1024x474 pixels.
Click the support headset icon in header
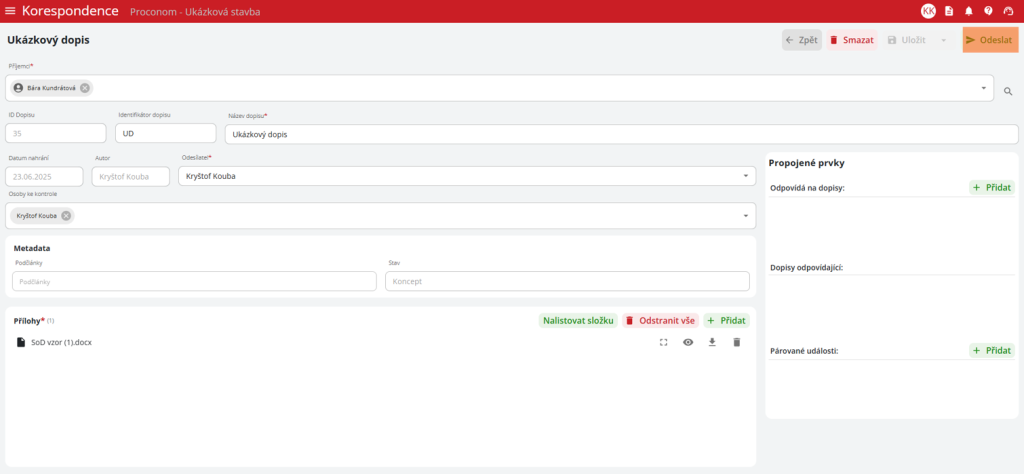pyautogui.click(x=1008, y=11)
